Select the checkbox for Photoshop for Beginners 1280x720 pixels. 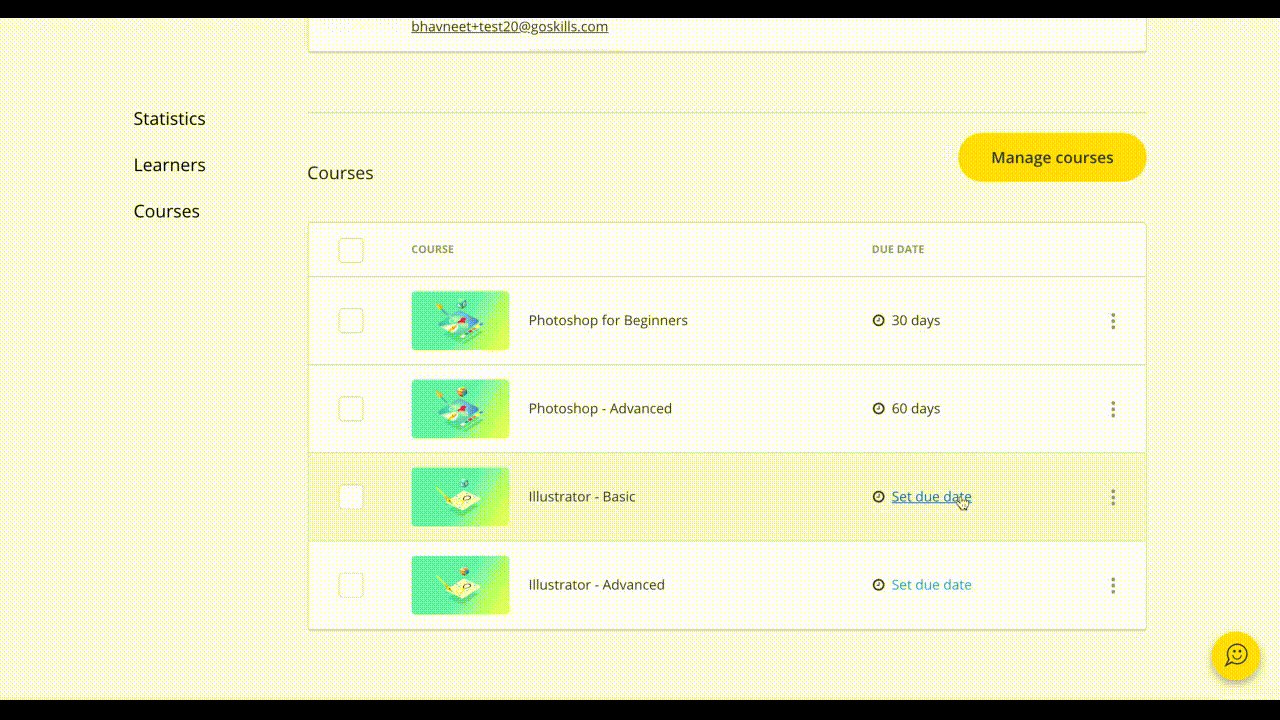pyautogui.click(x=350, y=320)
